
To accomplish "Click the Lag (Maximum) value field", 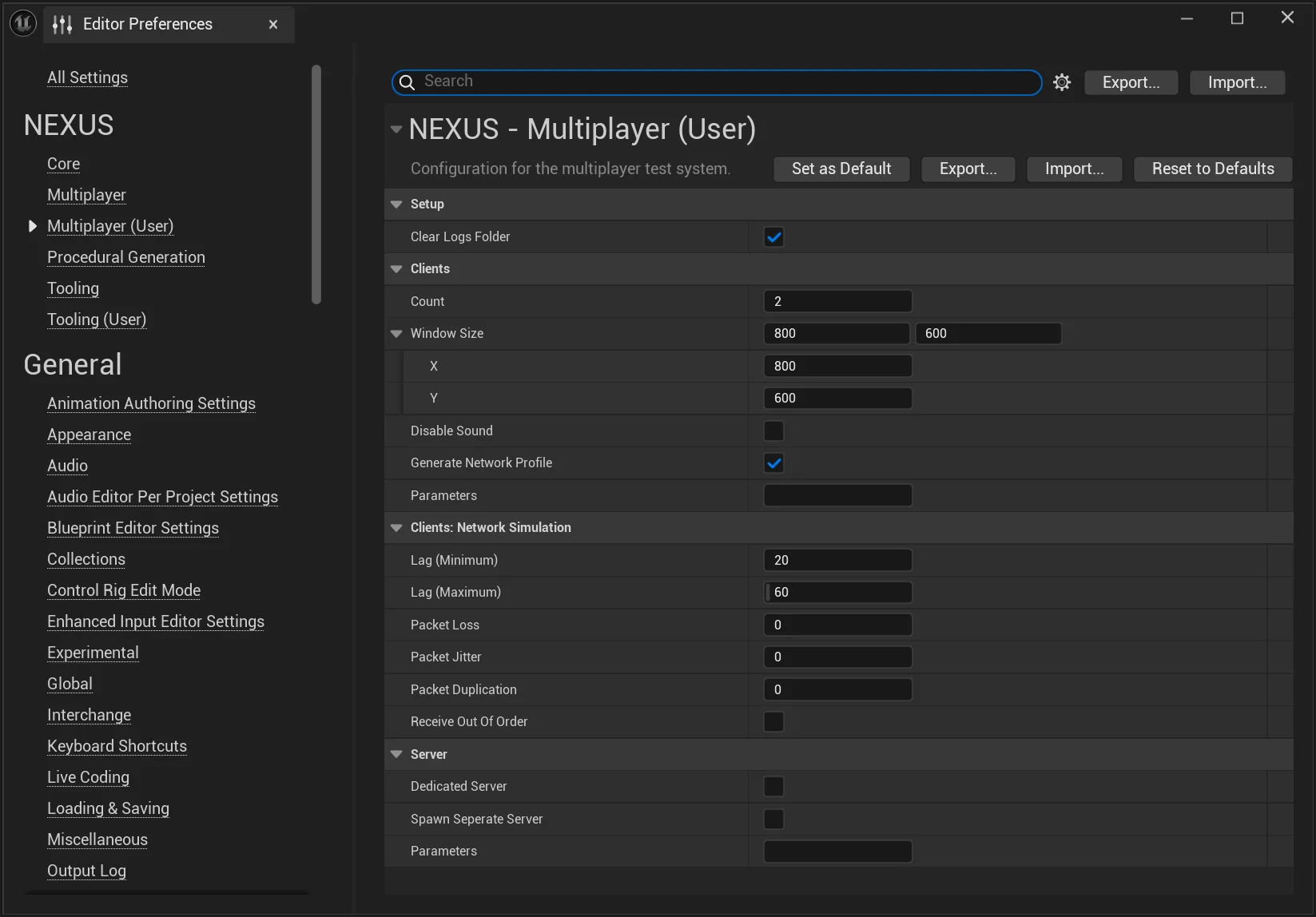I will pos(837,592).
